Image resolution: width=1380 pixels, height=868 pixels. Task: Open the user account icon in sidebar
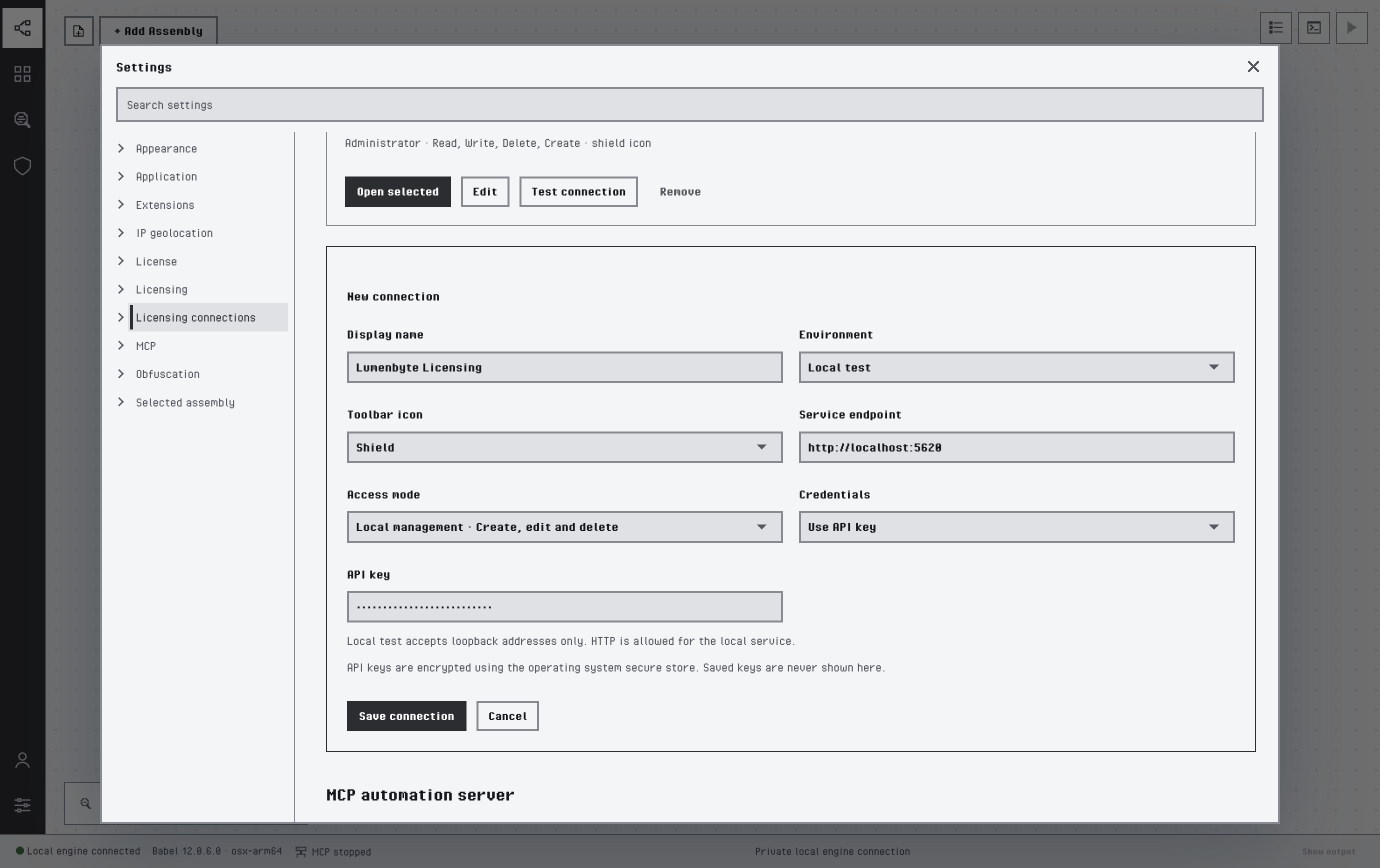pos(22,760)
